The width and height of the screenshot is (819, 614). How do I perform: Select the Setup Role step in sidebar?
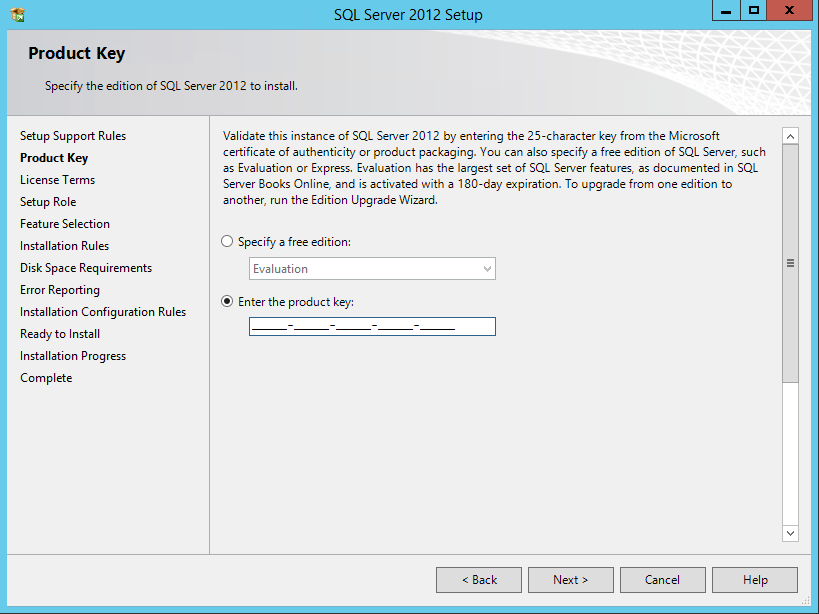(48, 202)
